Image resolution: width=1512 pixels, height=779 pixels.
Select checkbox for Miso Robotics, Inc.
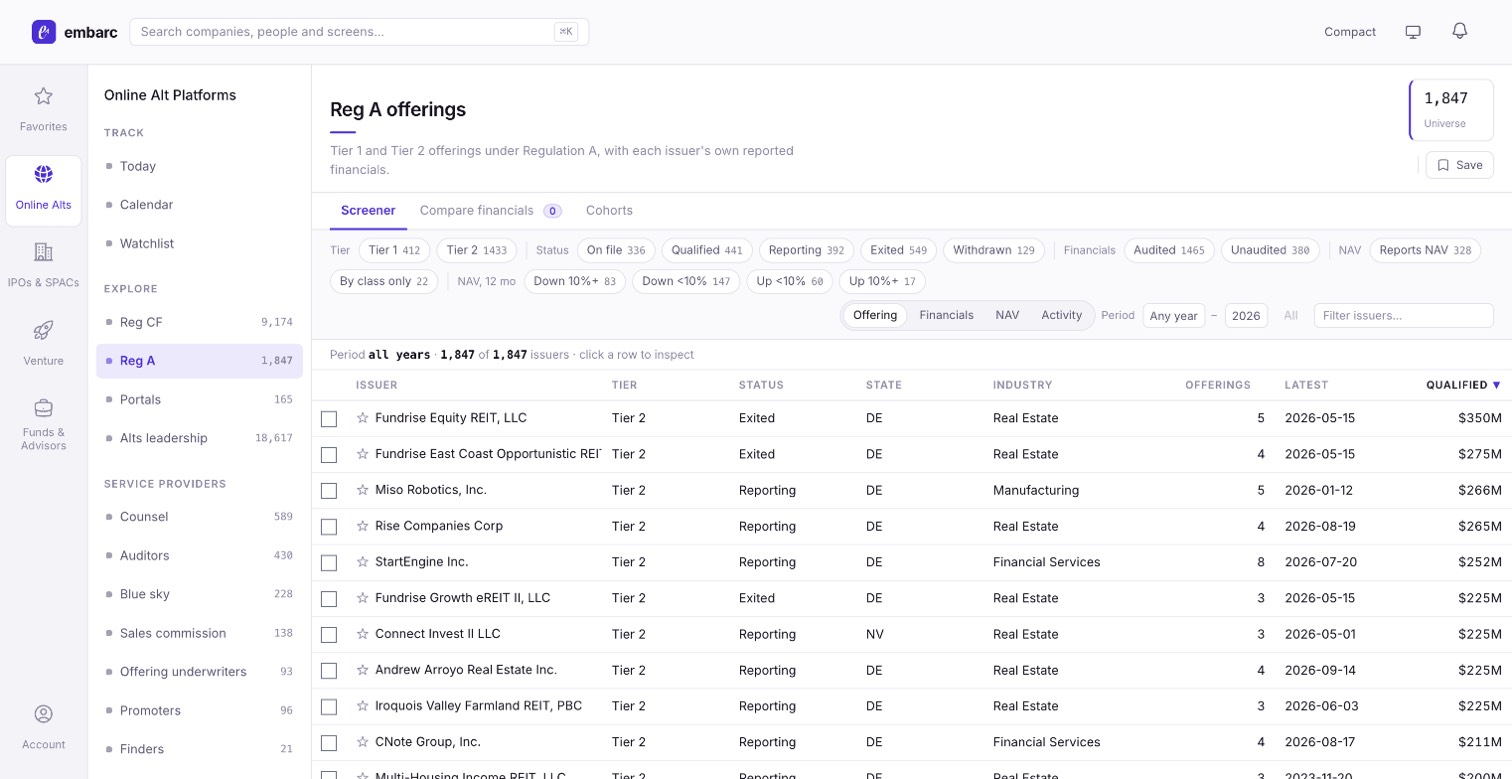click(x=329, y=491)
